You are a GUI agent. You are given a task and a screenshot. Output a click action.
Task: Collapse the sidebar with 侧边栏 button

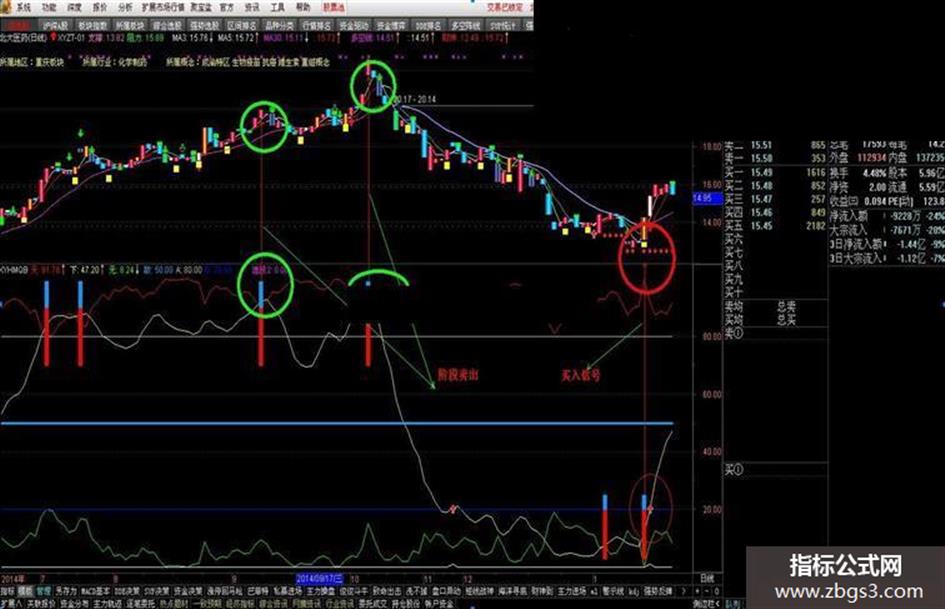point(706,604)
